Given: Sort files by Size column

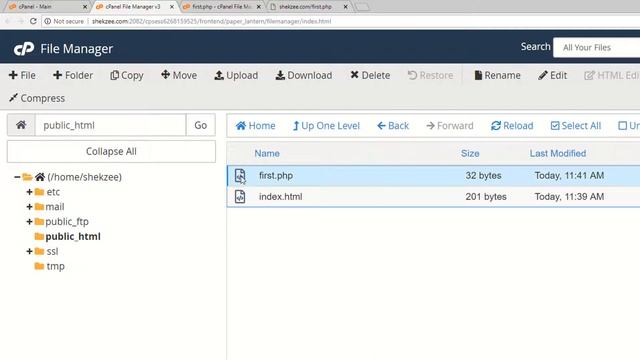Looking at the screenshot, I should click(470, 153).
